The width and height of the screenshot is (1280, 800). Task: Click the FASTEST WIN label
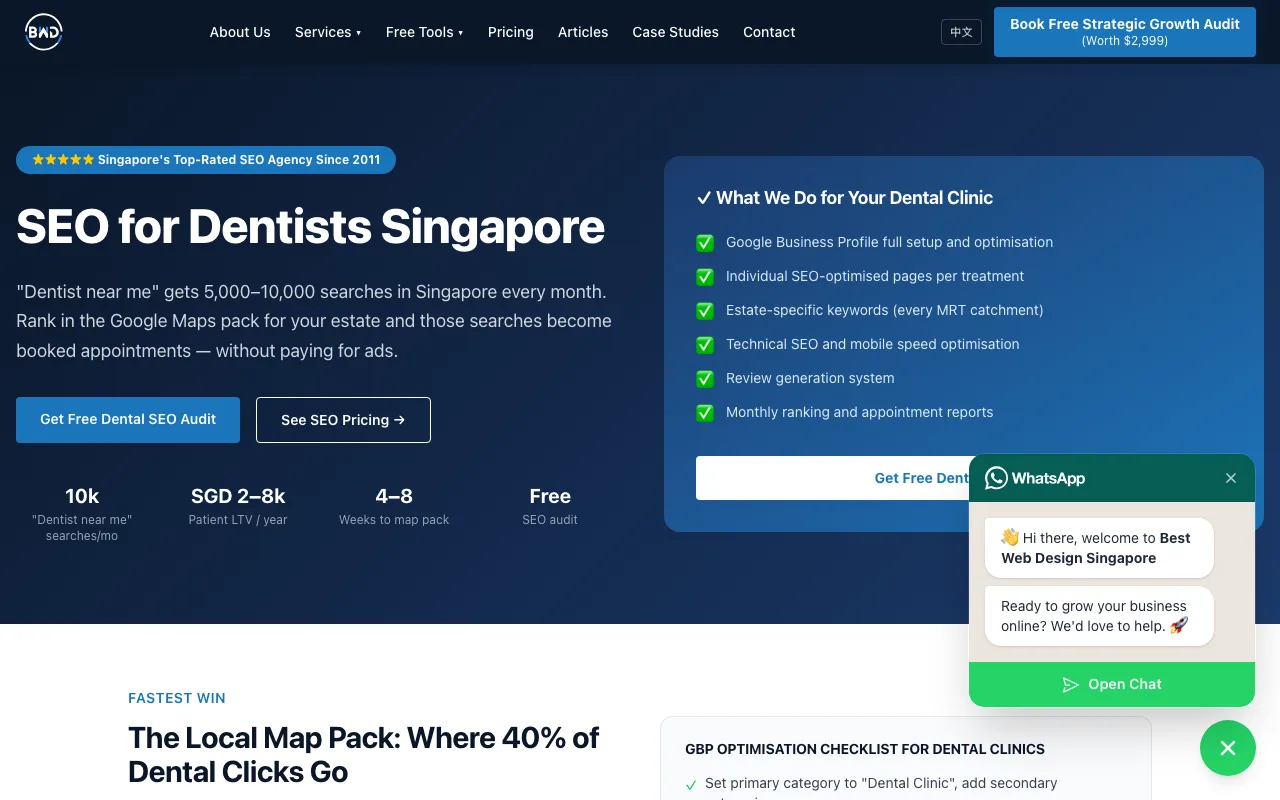[177, 698]
